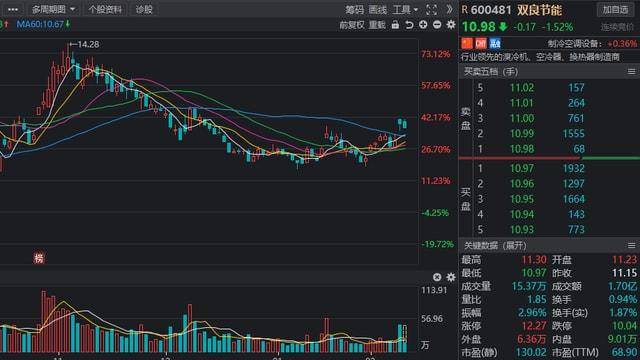640x360 pixels.
Task: Toggle 前复权 price adjustment
Action: [351, 25]
